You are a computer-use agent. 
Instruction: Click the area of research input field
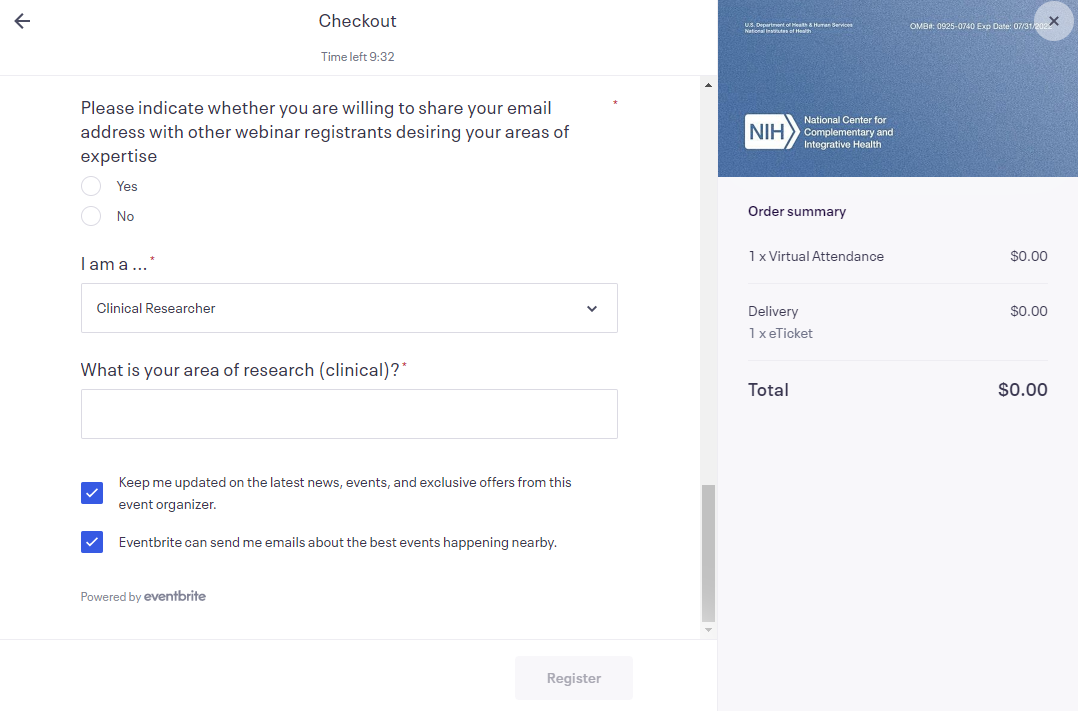[349, 414]
